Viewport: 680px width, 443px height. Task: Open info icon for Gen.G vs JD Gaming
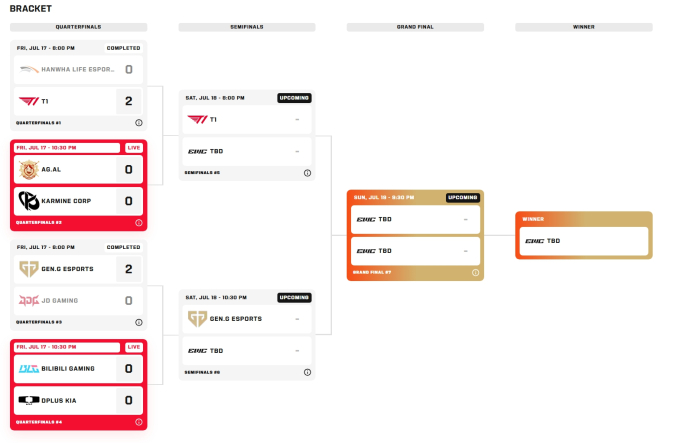click(x=139, y=322)
